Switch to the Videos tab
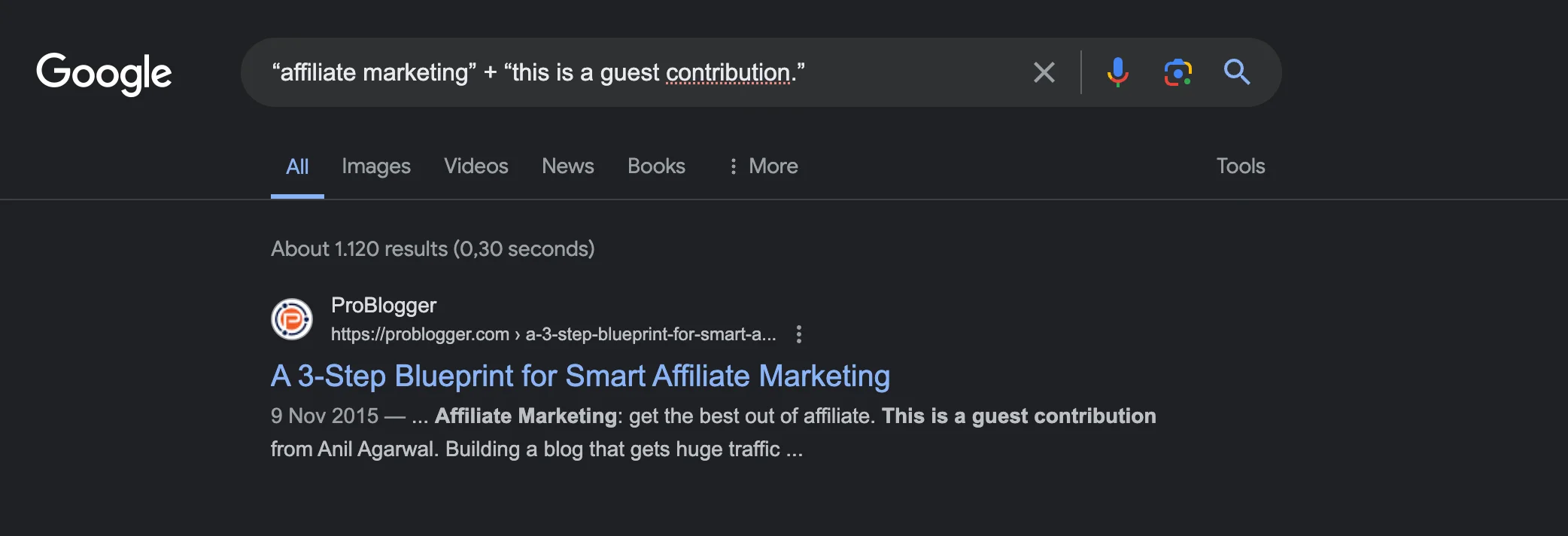Image resolution: width=1568 pixels, height=536 pixels. pos(476,166)
